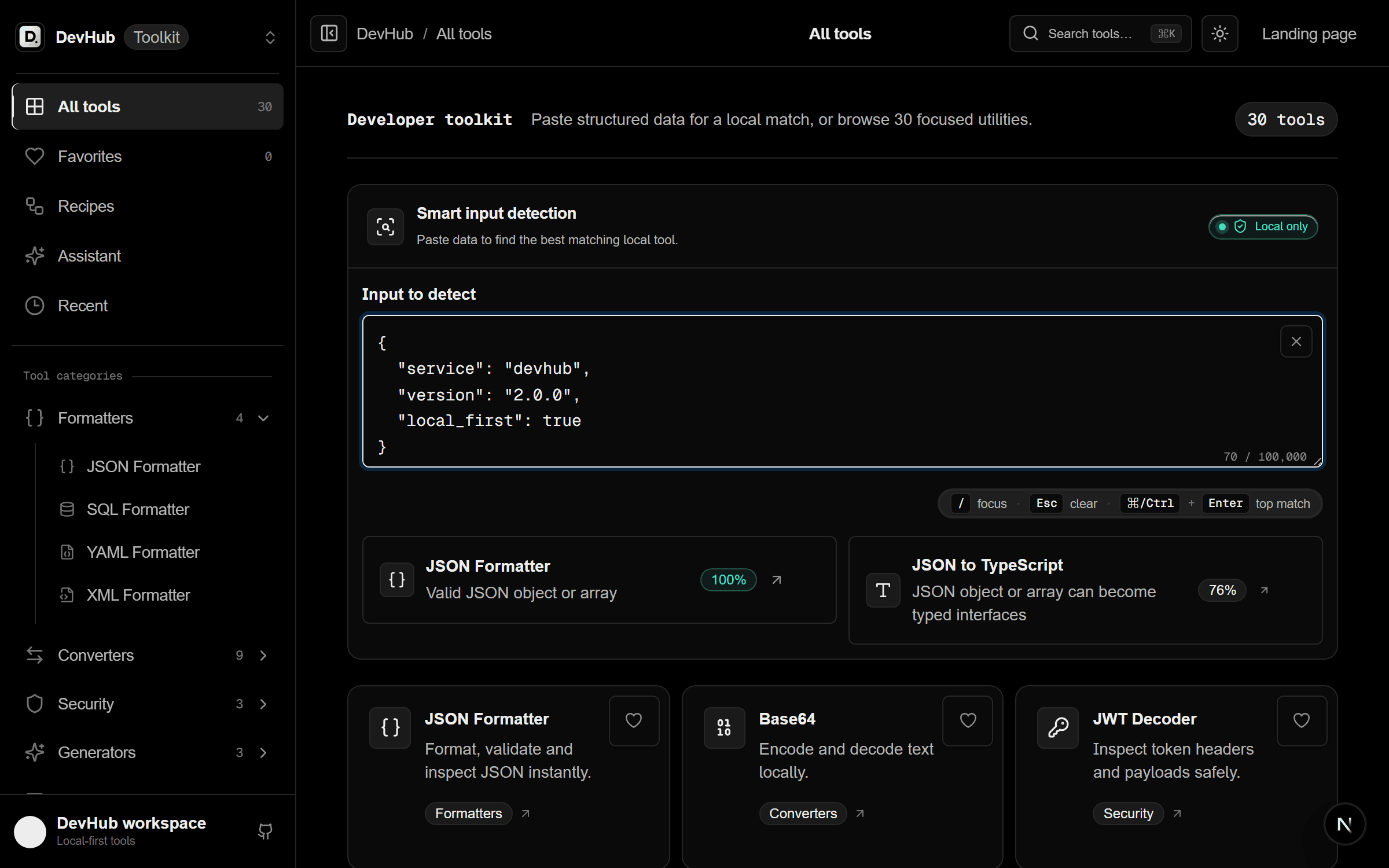The width and height of the screenshot is (1389, 868).
Task: Open the Landing page link
Action: (x=1309, y=34)
